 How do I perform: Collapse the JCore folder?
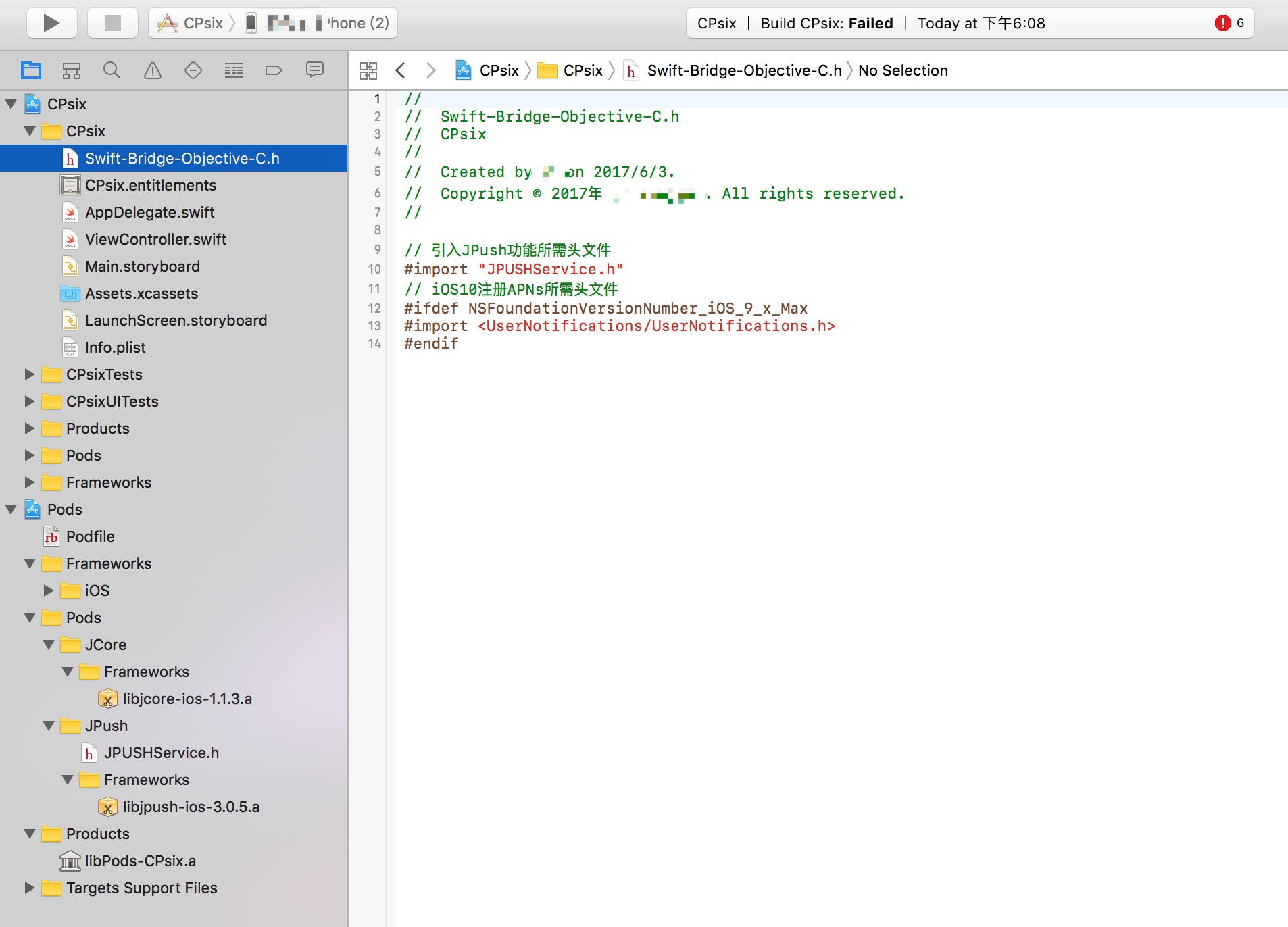(x=49, y=645)
